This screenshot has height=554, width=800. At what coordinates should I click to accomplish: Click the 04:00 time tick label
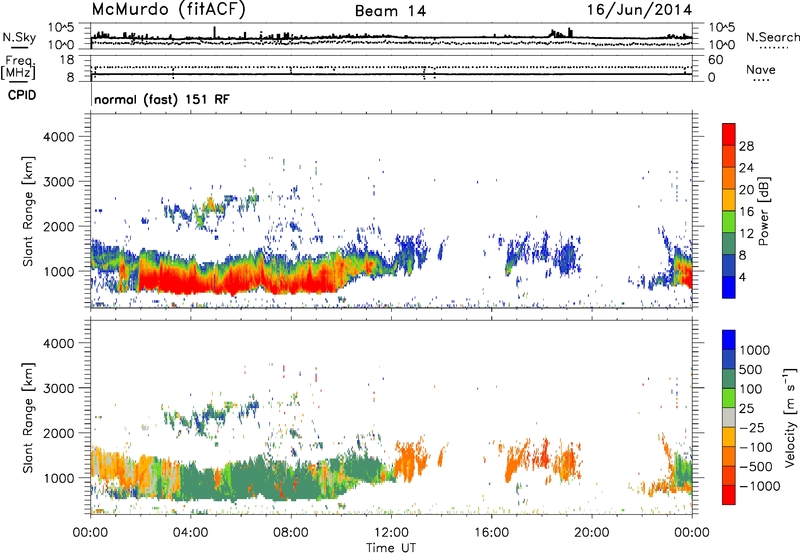point(190,533)
